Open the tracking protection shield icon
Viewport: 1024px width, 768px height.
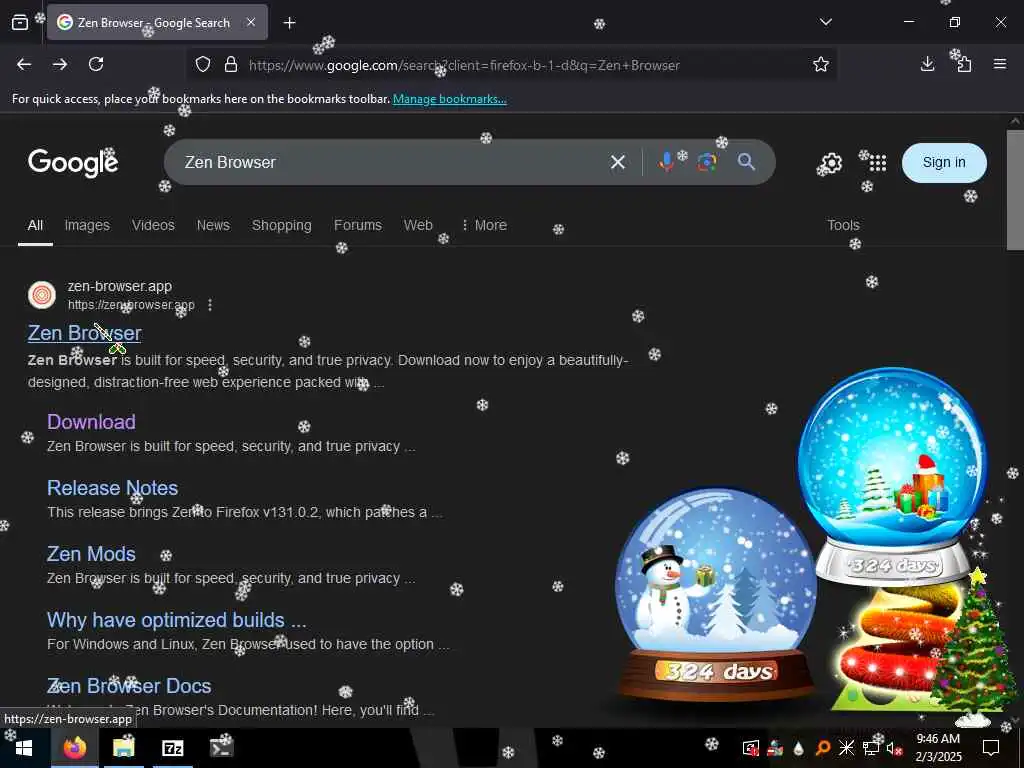pyautogui.click(x=203, y=65)
